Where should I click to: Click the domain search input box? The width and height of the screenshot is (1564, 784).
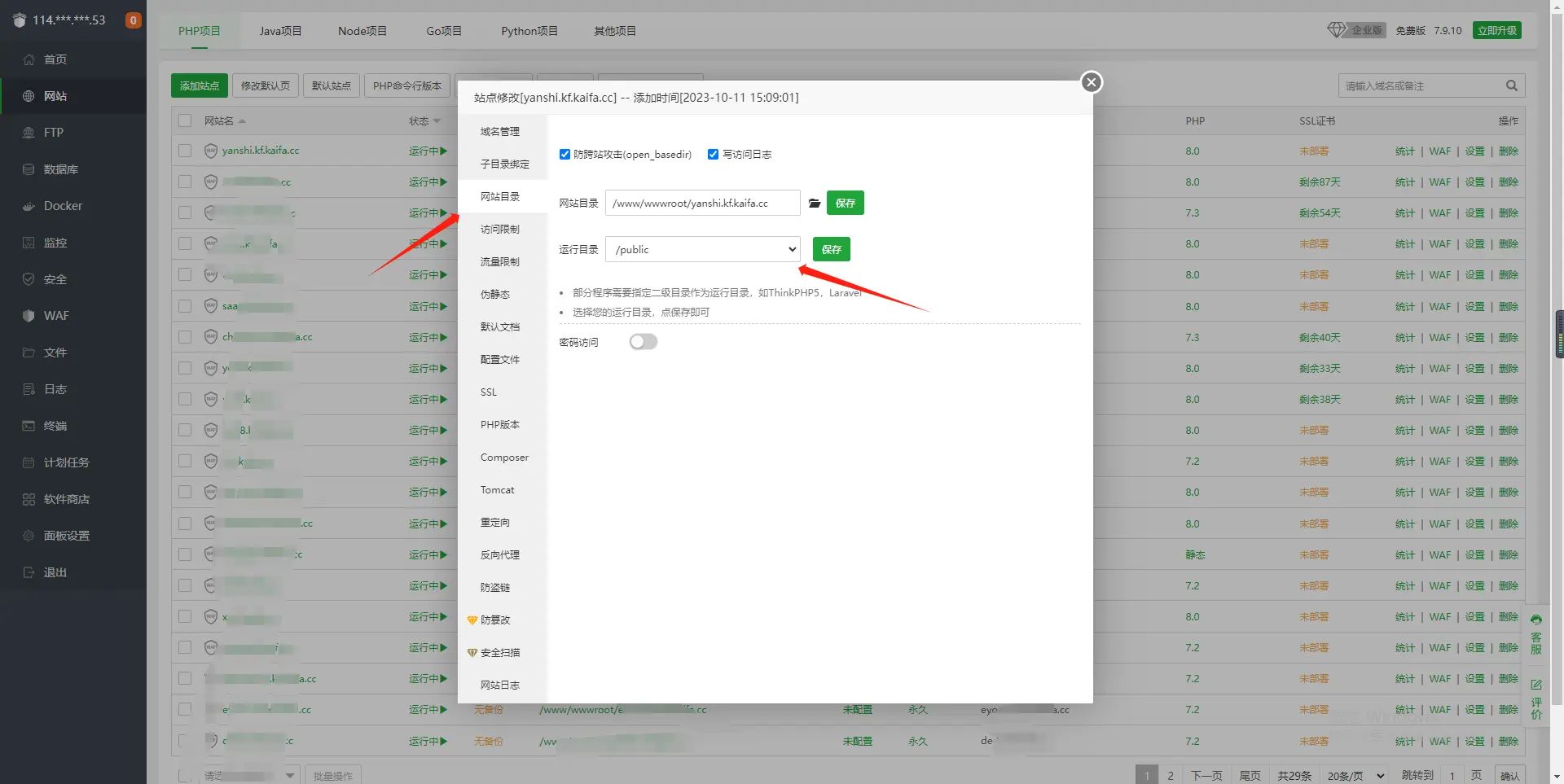coord(1421,85)
